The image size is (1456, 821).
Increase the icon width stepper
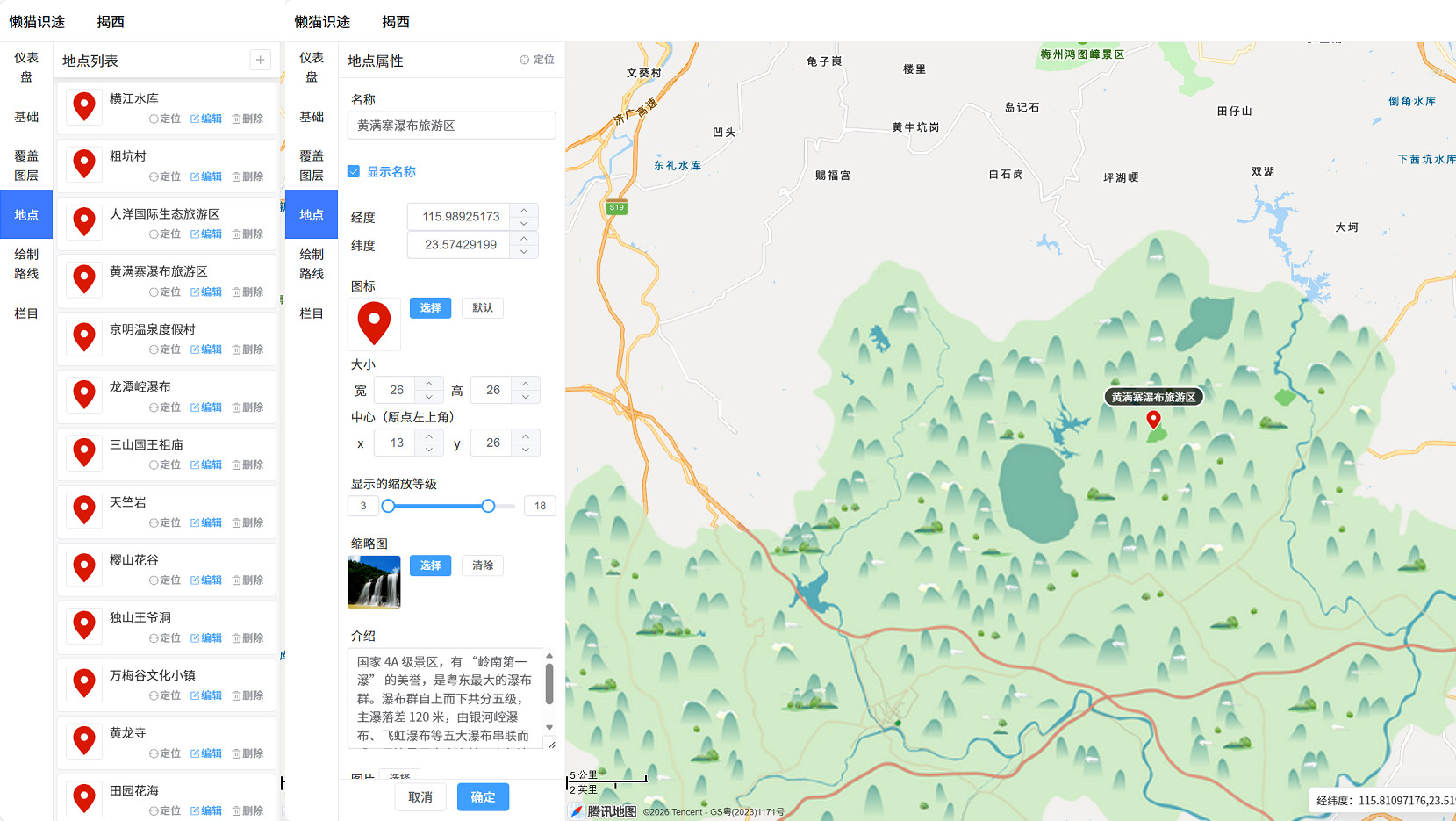click(x=428, y=384)
